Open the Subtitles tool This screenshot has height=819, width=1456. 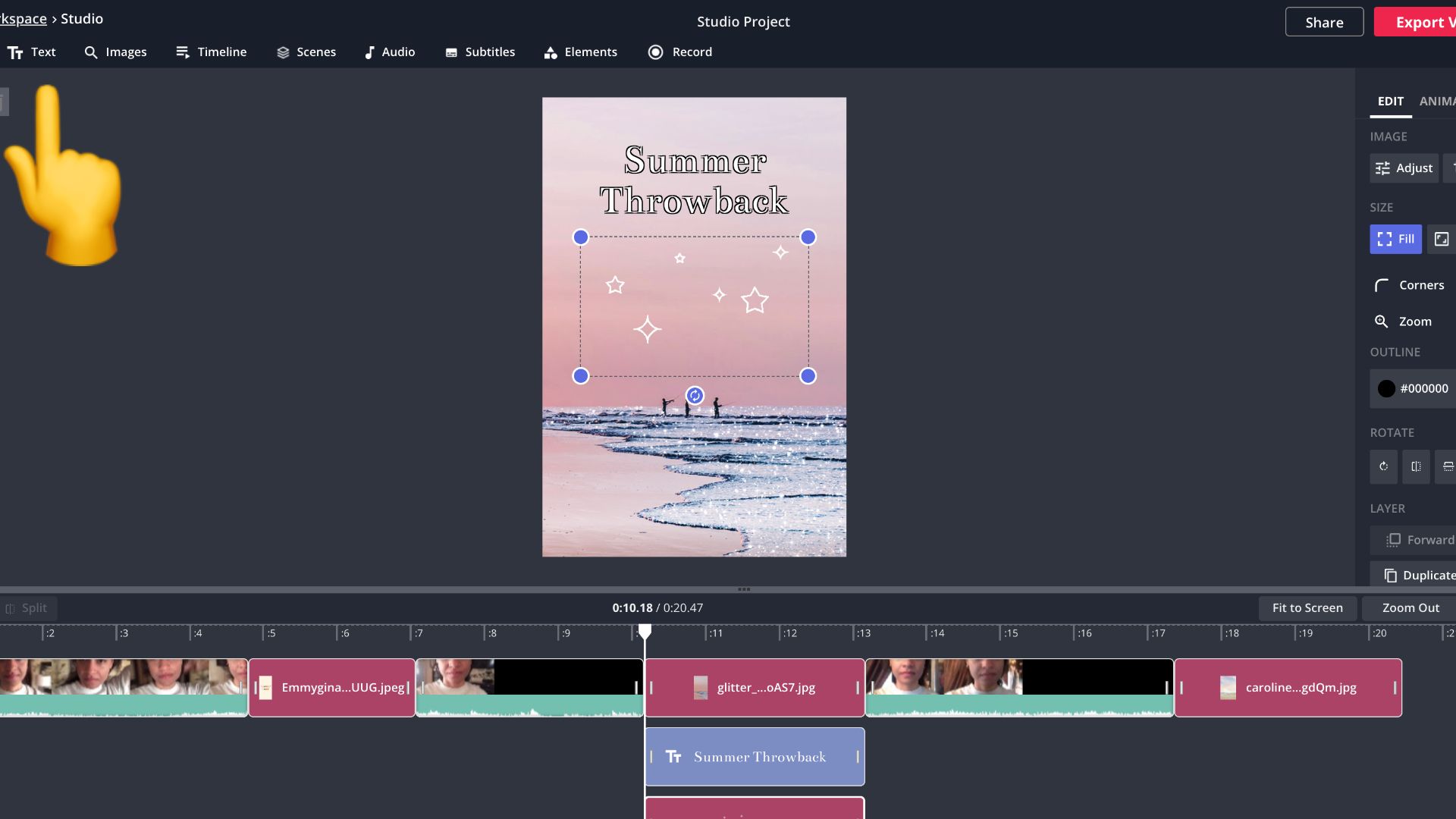480,52
